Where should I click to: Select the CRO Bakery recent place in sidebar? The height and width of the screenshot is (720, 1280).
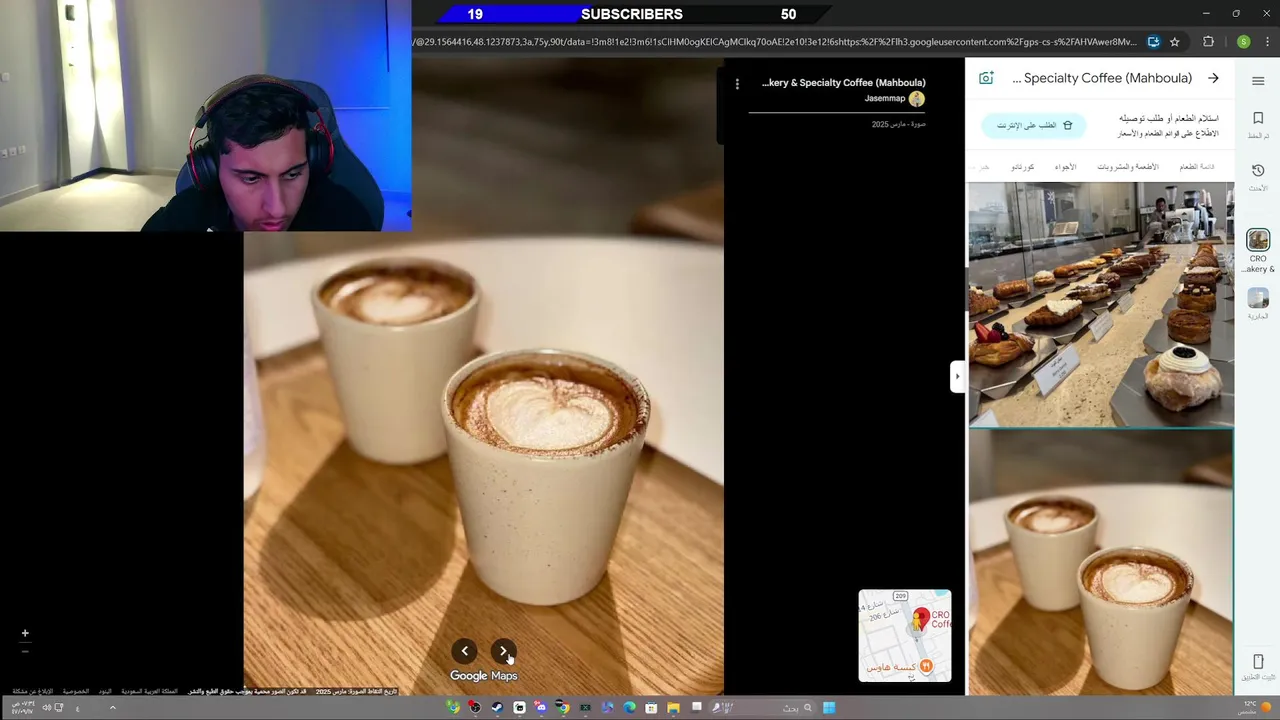pyautogui.click(x=1258, y=240)
